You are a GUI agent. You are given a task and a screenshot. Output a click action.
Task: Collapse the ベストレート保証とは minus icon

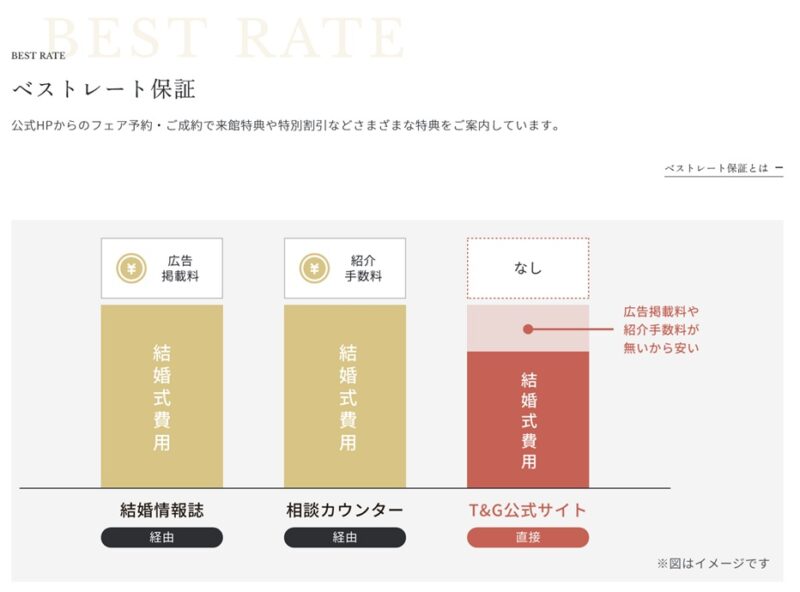[779, 168]
